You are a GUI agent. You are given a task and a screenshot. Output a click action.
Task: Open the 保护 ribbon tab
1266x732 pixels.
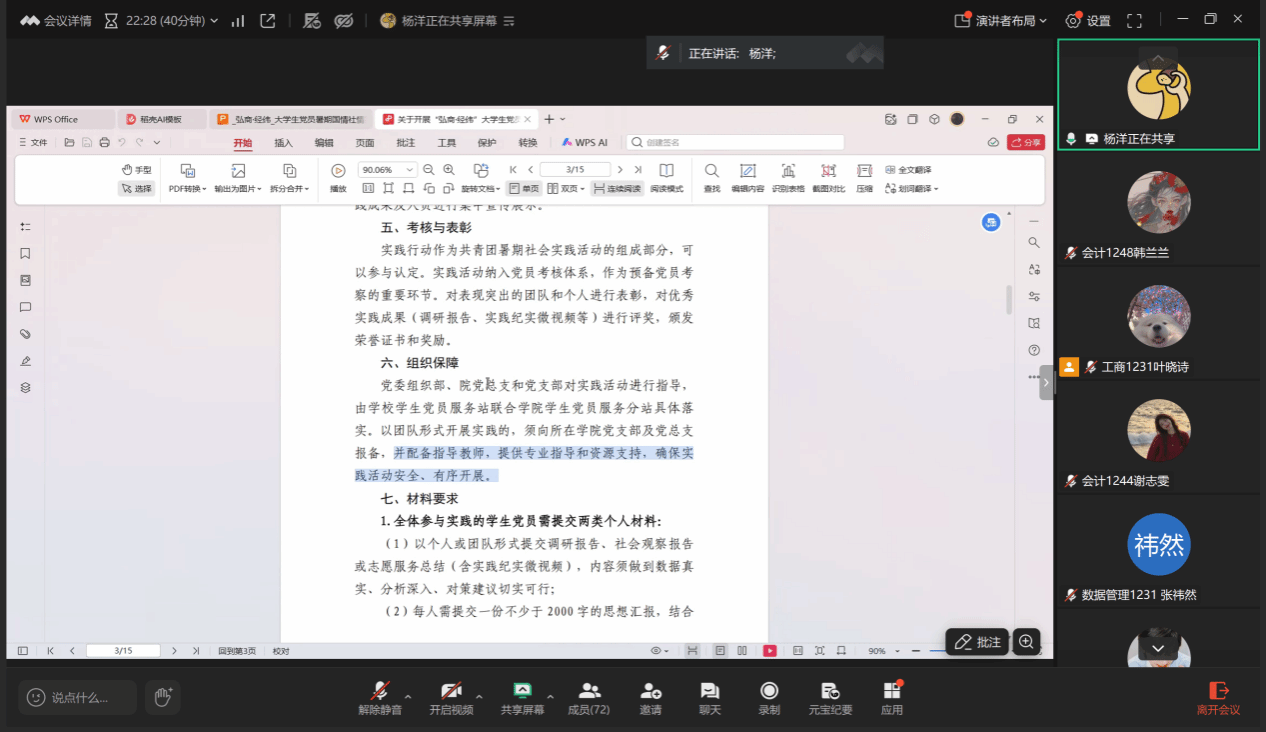(x=487, y=142)
